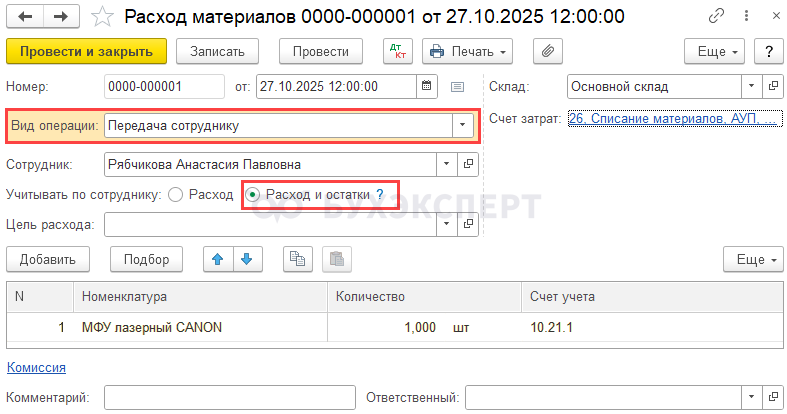787x414 pixels.
Task: Open the table's Еще menu
Action: point(753,259)
